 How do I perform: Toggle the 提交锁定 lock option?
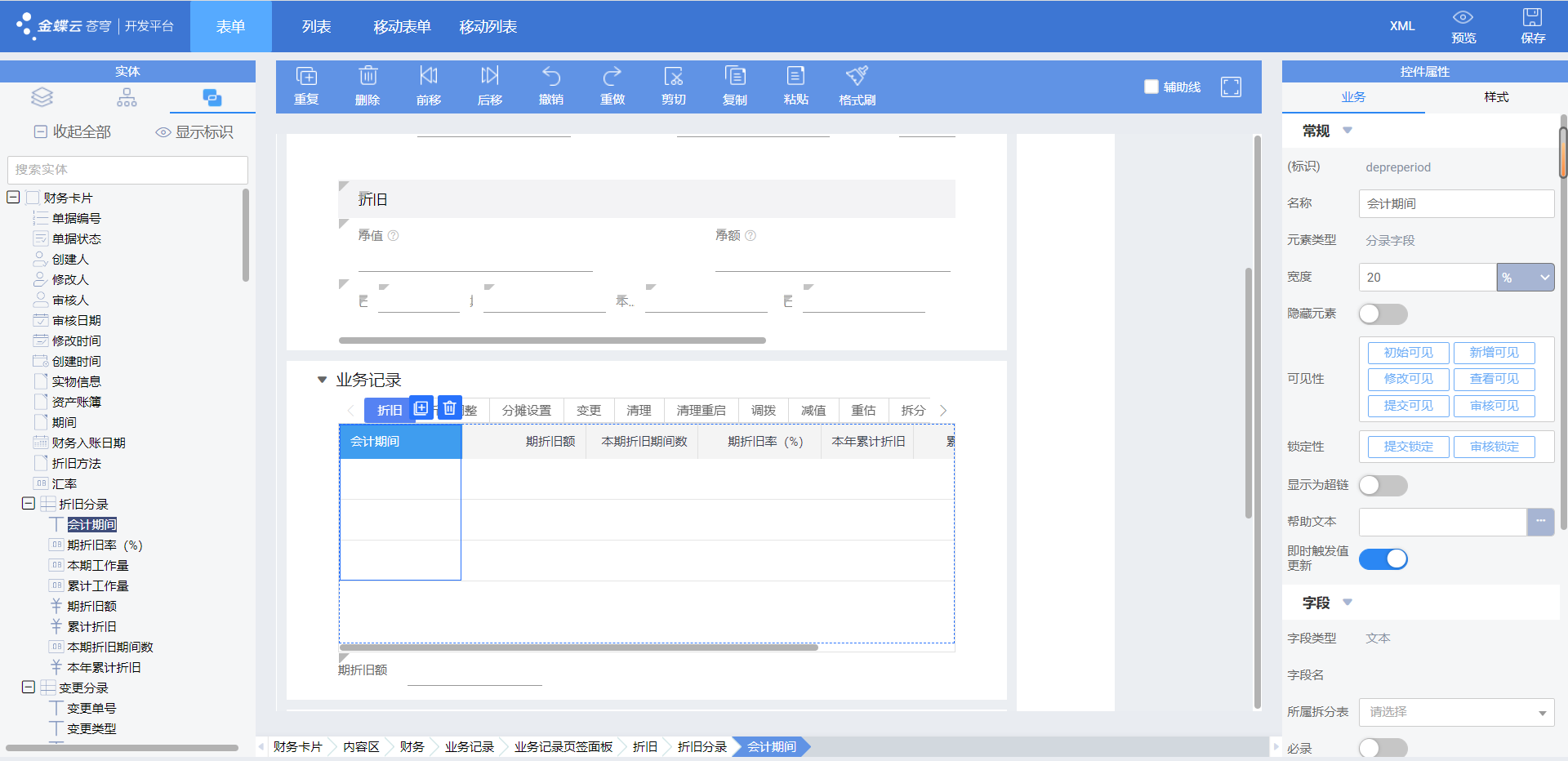pyautogui.click(x=1408, y=447)
